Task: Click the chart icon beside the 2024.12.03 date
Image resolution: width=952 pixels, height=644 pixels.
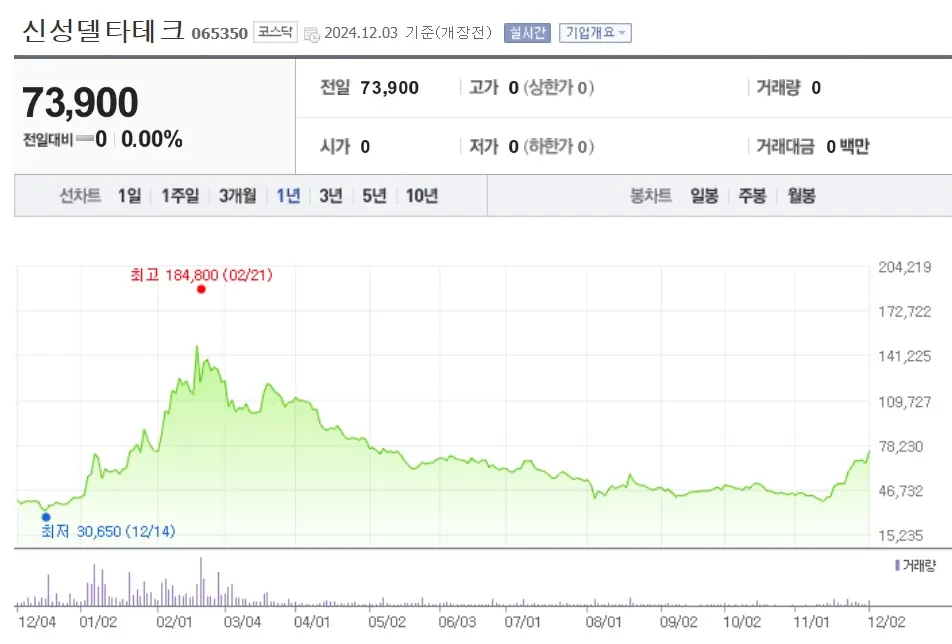Action: coord(312,33)
